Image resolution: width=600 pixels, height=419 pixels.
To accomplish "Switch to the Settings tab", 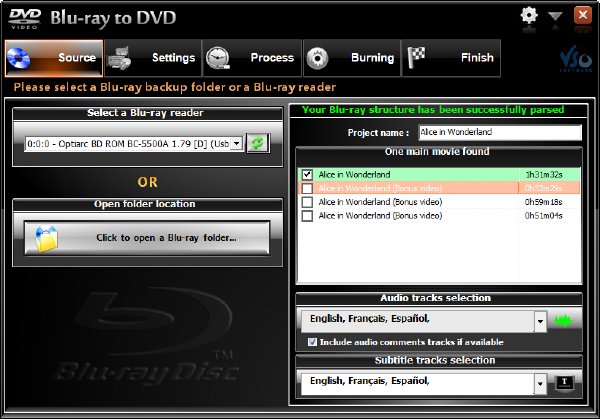I will coord(153,58).
